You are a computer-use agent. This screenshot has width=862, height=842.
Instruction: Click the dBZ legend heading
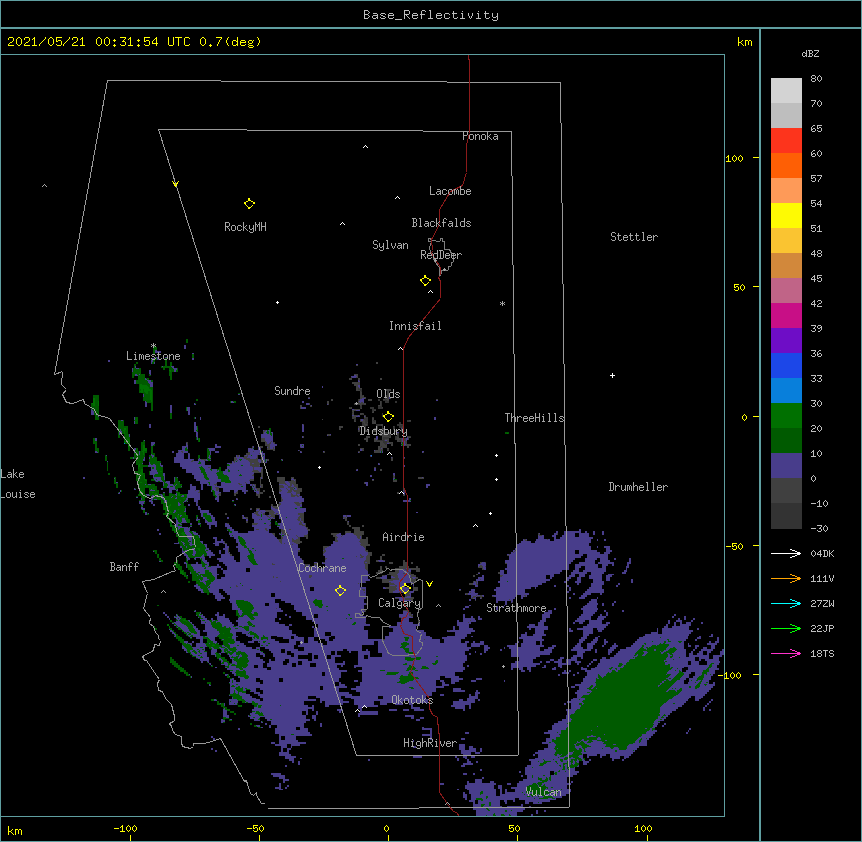[x=810, y=54]
